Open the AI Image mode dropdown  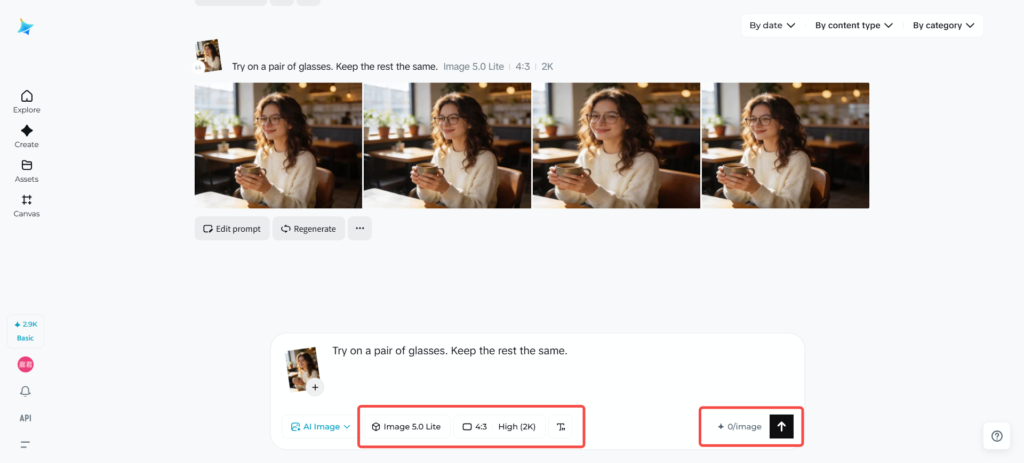(320, 427)
